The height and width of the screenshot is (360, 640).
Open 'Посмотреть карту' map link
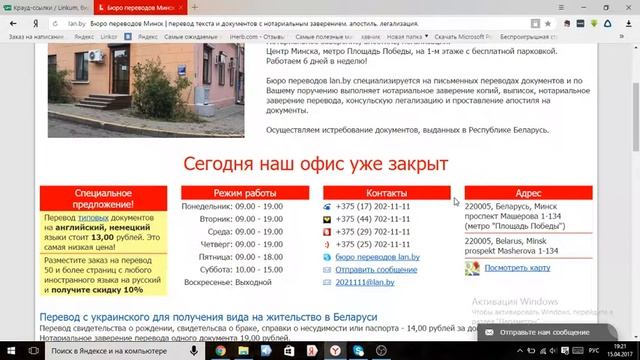coord(517,268)
